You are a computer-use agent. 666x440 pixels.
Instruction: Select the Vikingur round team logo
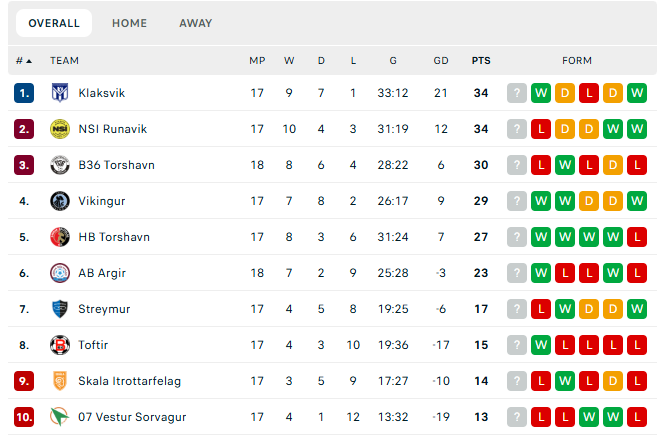tap(60, 201)
